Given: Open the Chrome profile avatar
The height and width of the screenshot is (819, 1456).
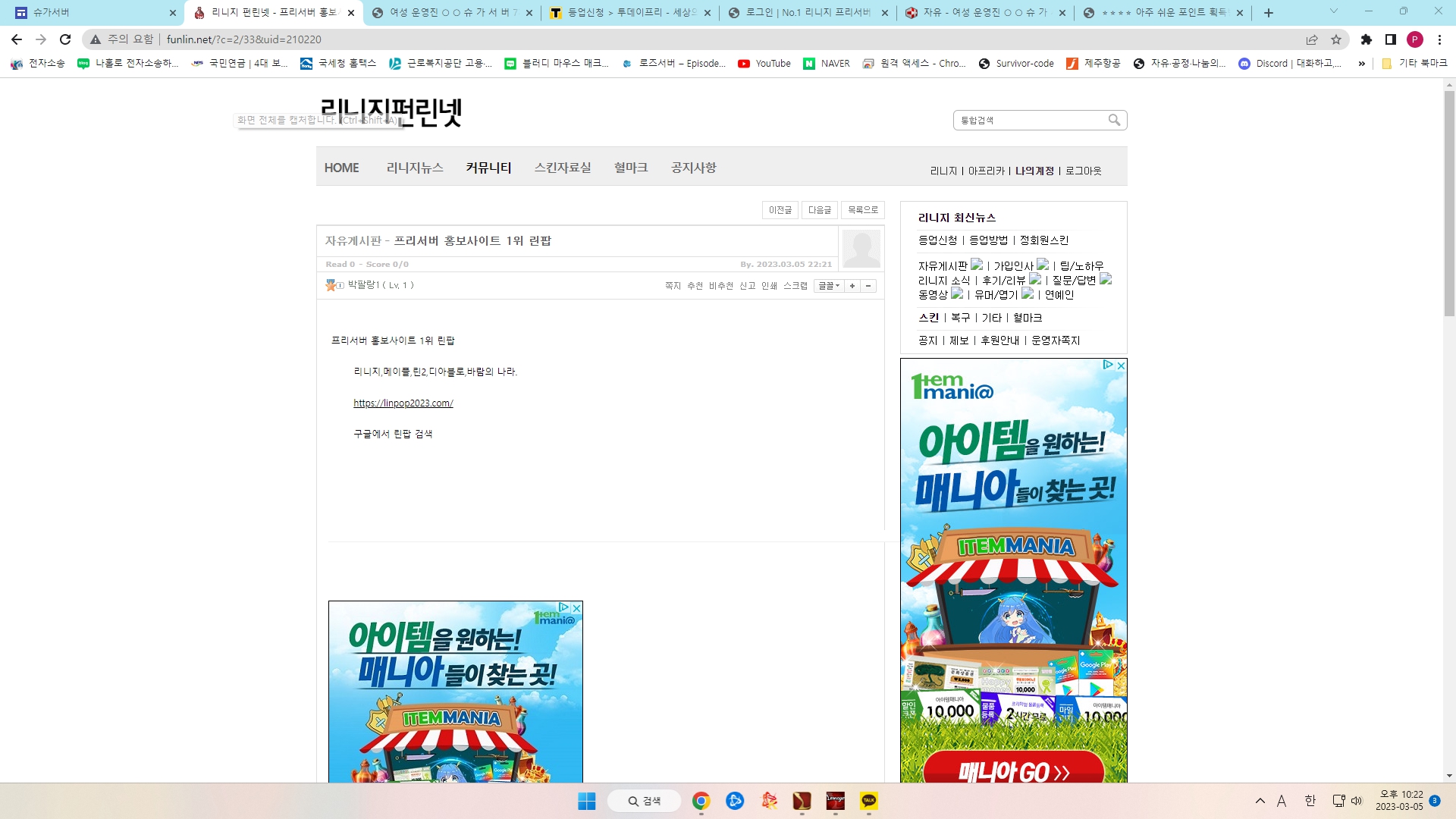Looking at the screenshot, I should [x=1415, y=39].
